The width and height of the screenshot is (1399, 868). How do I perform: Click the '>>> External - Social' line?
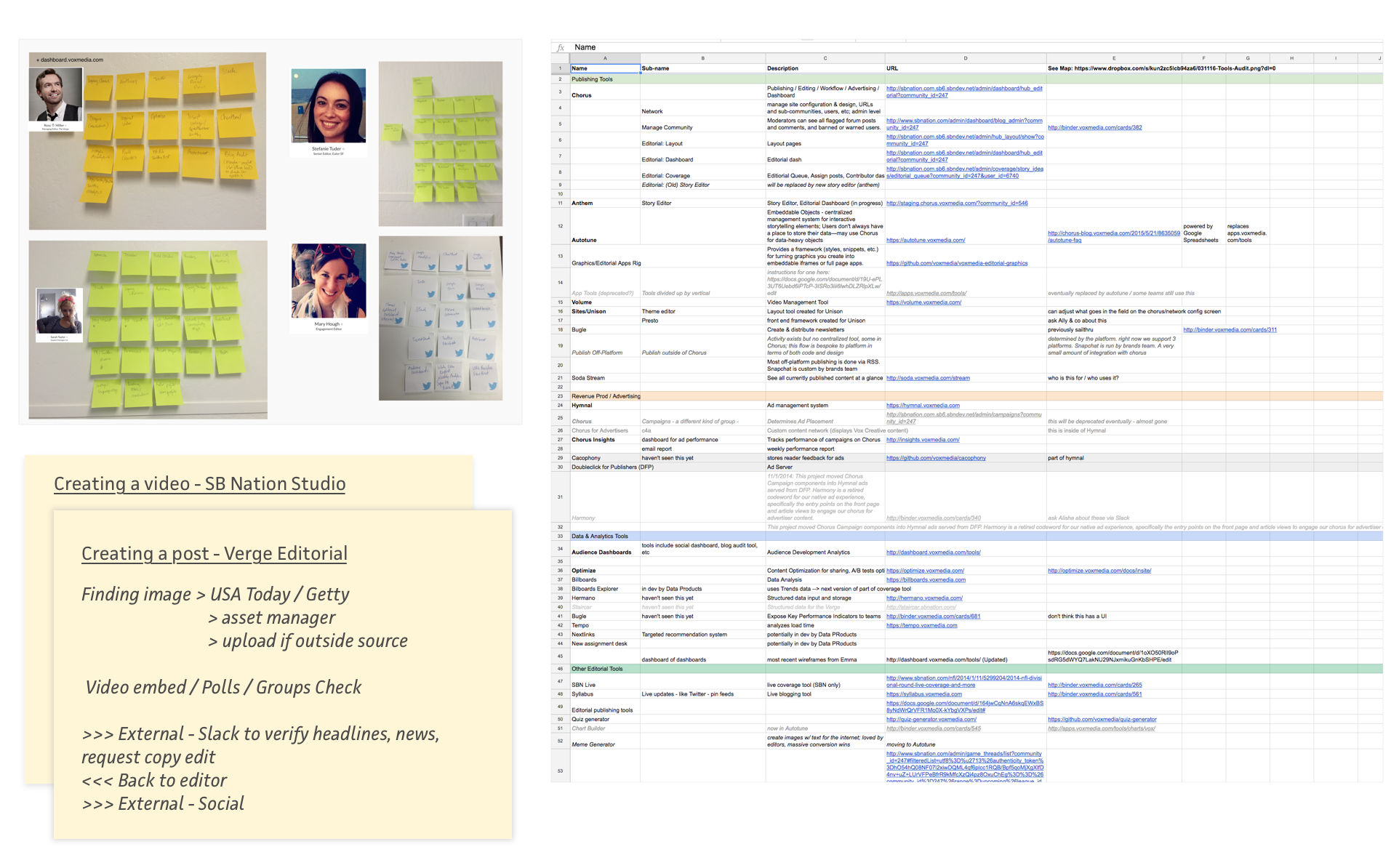[163, 803]
